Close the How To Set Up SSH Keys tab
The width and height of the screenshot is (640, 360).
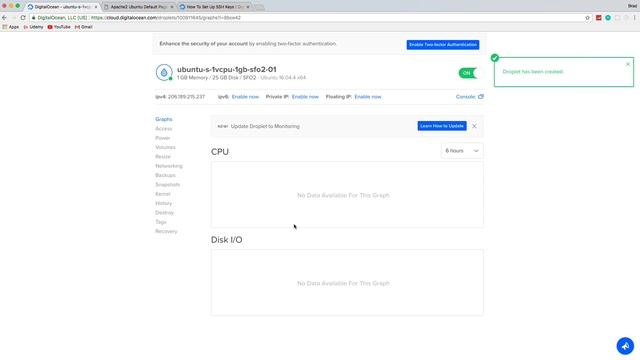(248, 7)
